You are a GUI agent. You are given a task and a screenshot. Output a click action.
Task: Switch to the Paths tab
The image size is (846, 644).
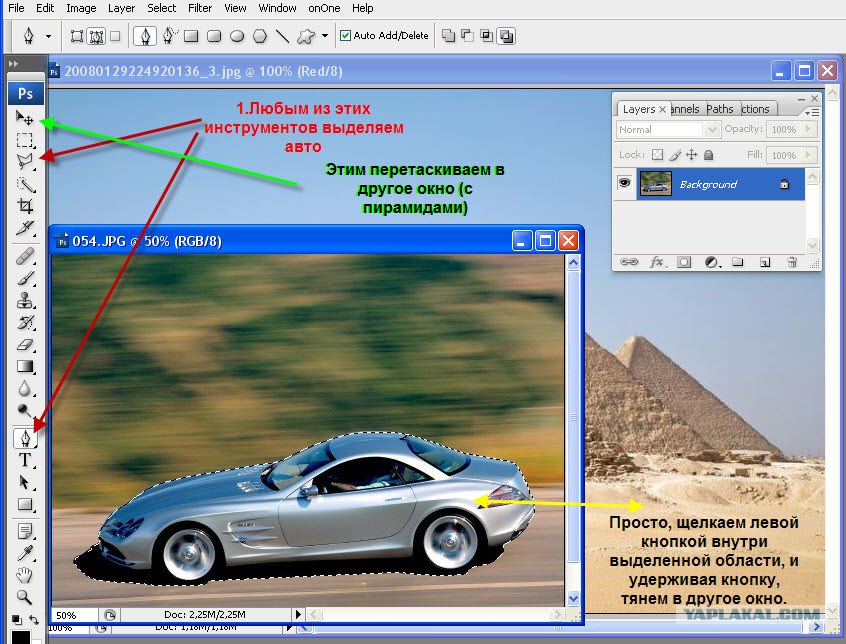coord(720,109)
